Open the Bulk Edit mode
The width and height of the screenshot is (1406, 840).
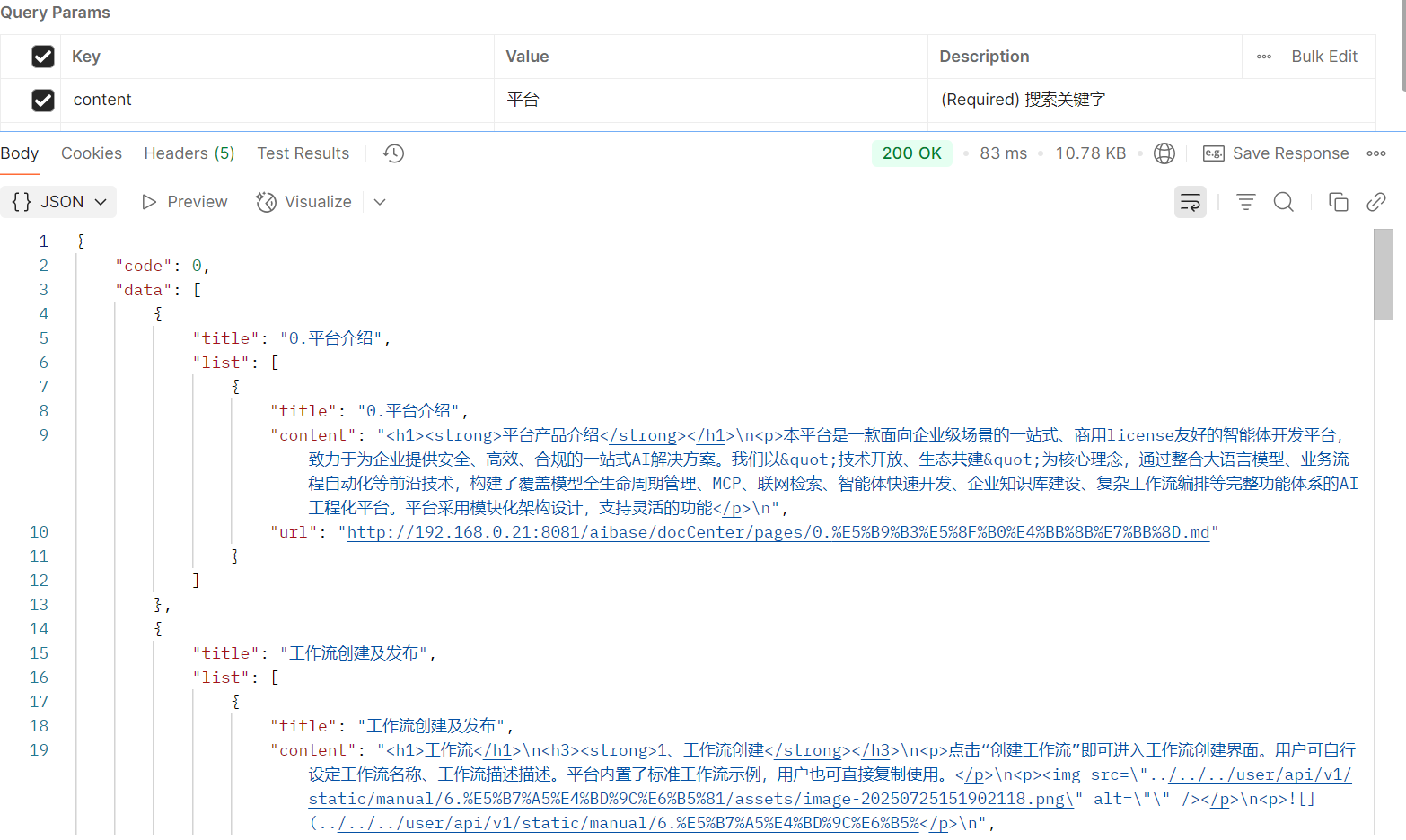[1324, 57]
